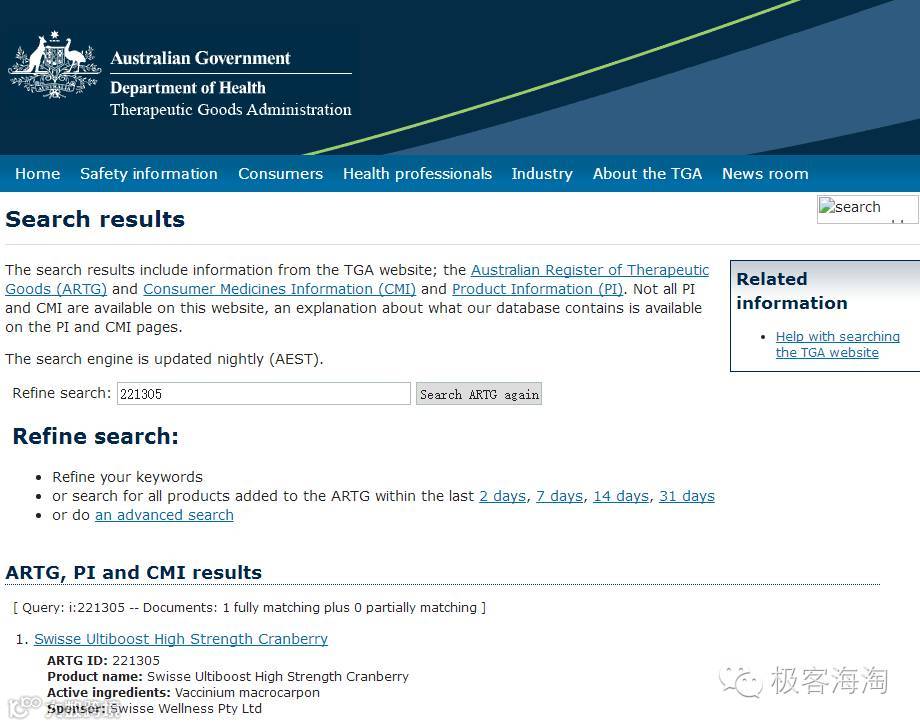The width and height of the screenshot is (920, 726).
Task: Click the Australian Government coat of arms logo
Action: [55, 65]
